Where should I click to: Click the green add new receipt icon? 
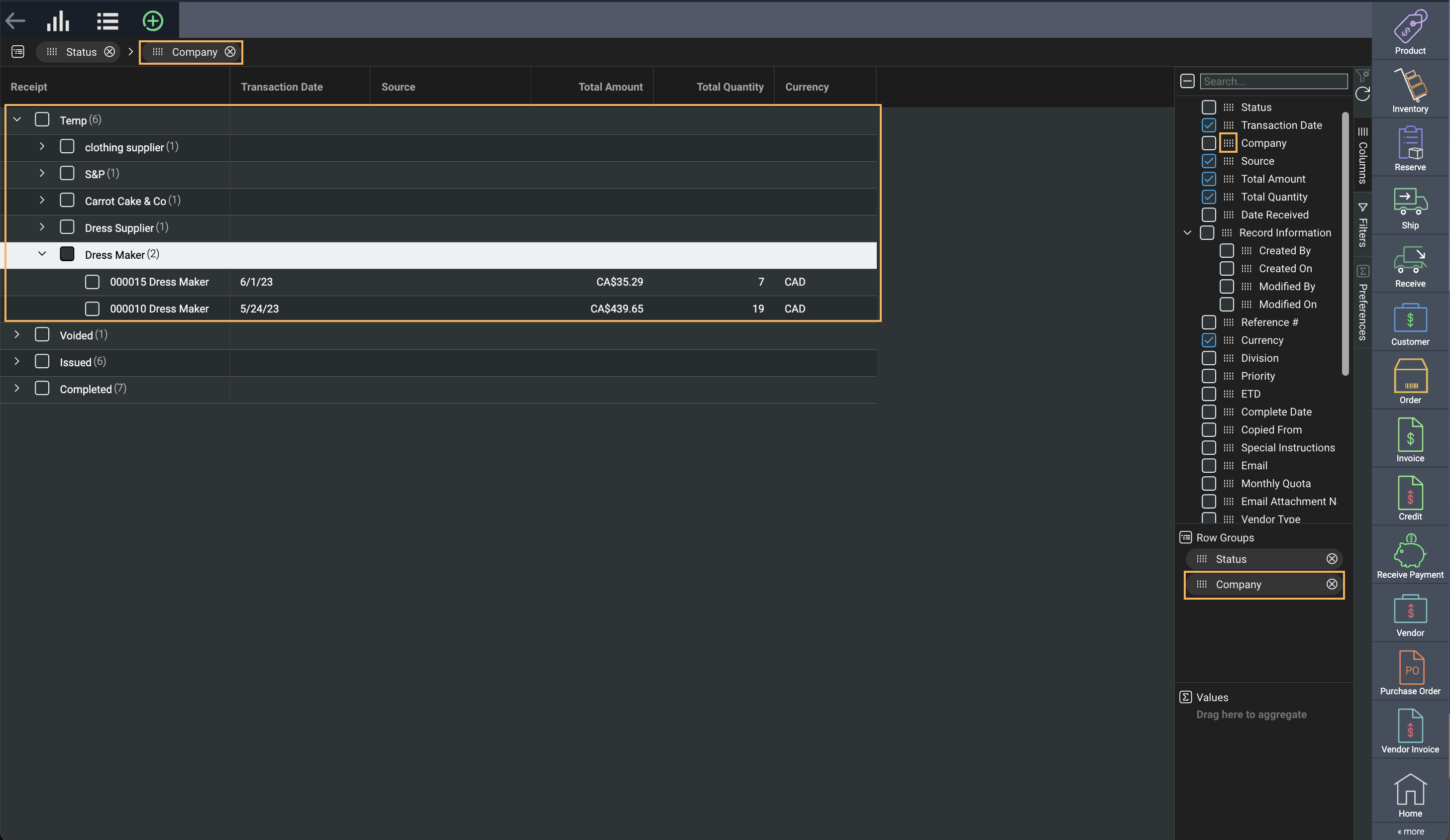click(x=152, y=21)
